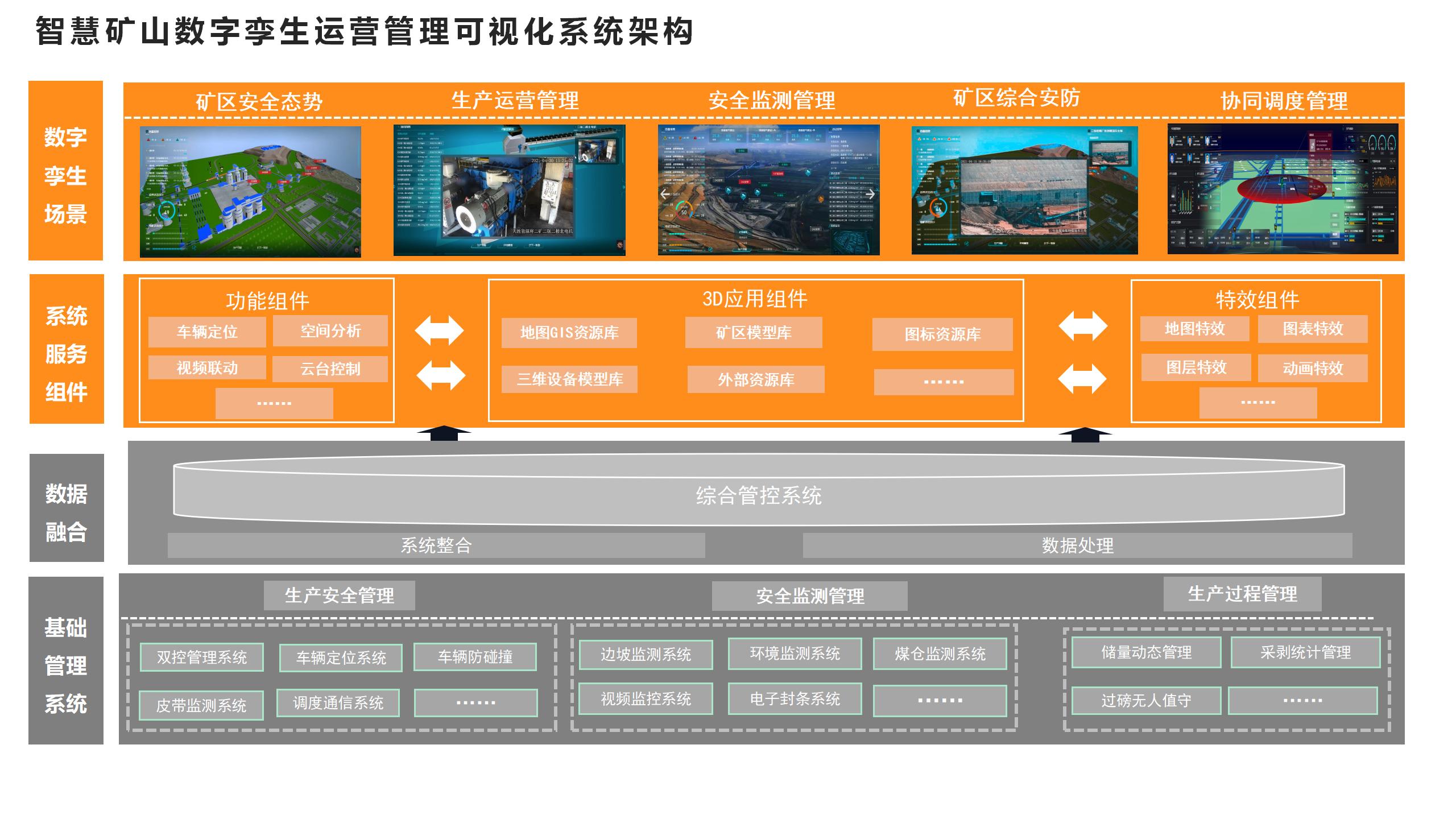The height and width of the screenshot is (819, 1456).
Task: Click the upper double arrow after 功能组件
Action: (x=439, y=330)
